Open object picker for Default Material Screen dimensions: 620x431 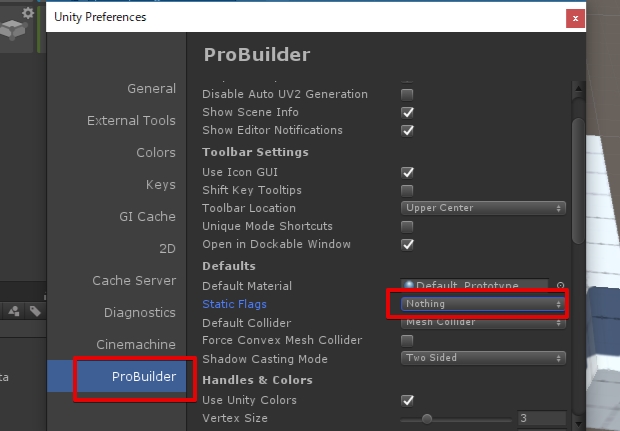[560, 285]
